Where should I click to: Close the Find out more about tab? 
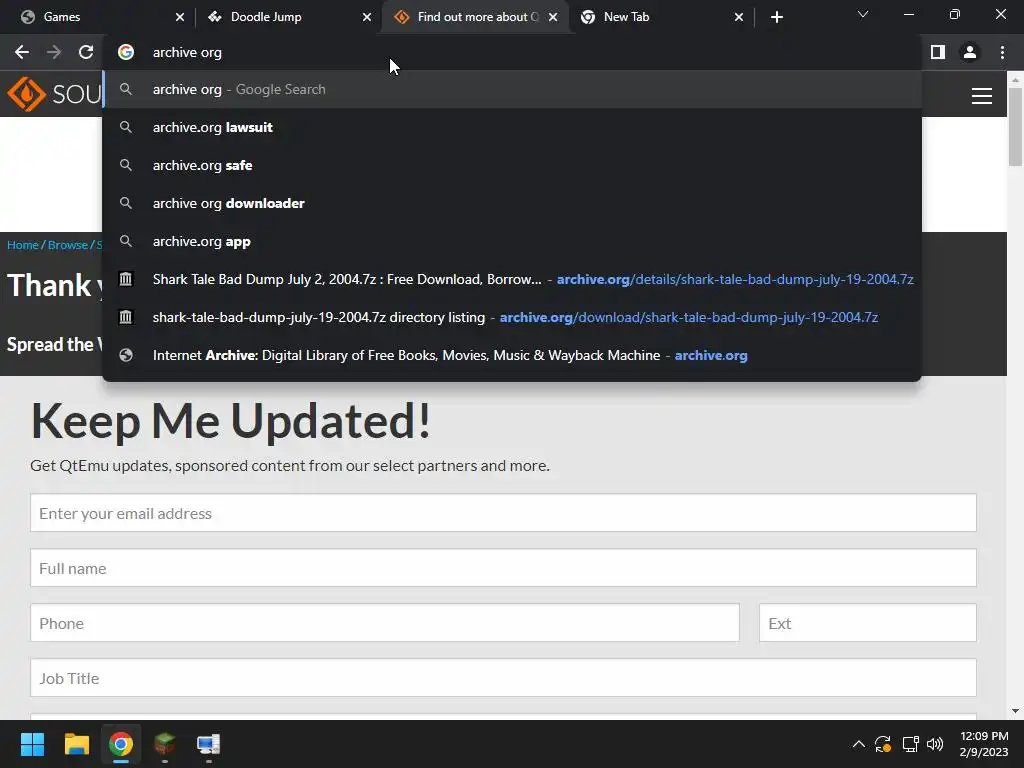coord(553,17)
